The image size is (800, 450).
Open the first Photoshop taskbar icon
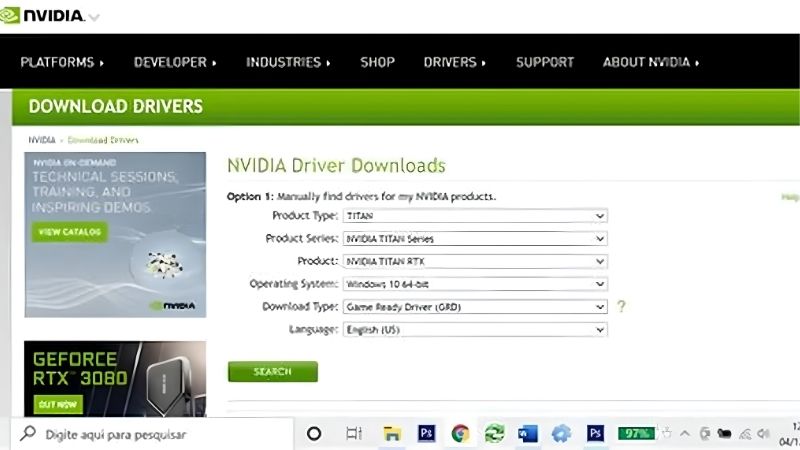427,433
